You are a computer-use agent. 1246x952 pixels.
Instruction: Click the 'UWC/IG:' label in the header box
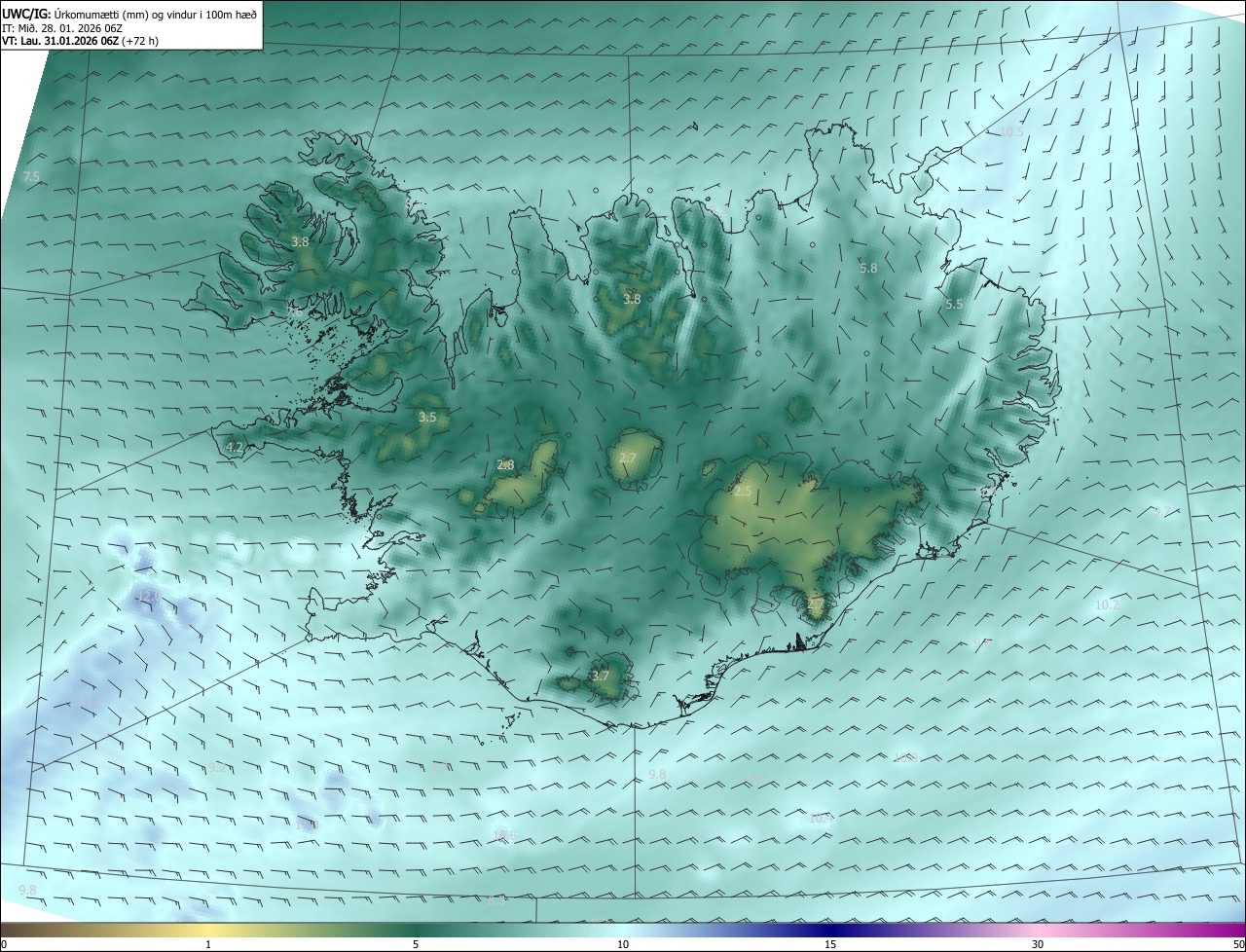(26, 14)
